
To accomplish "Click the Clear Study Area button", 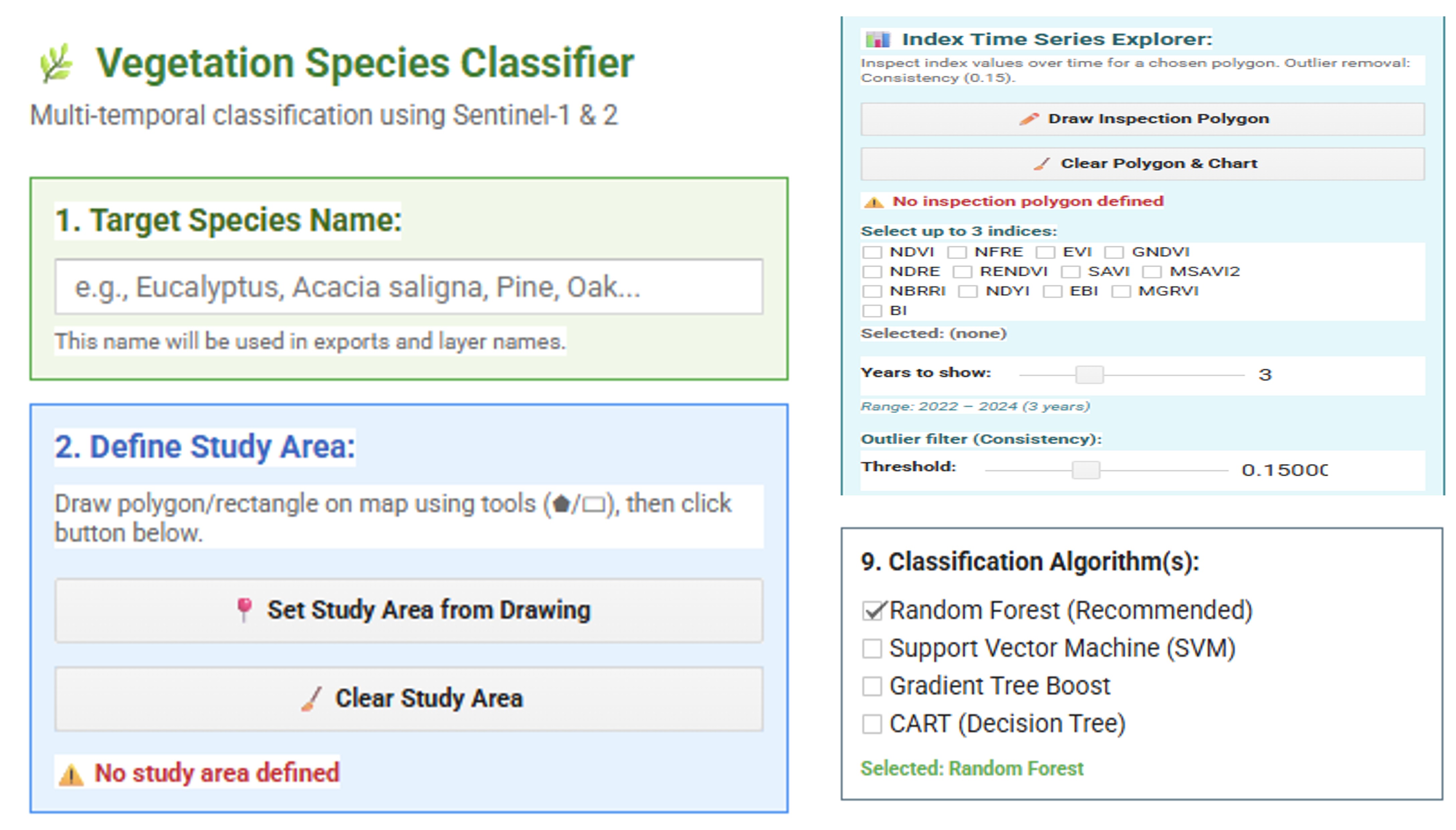I will [x=409, y=699].
